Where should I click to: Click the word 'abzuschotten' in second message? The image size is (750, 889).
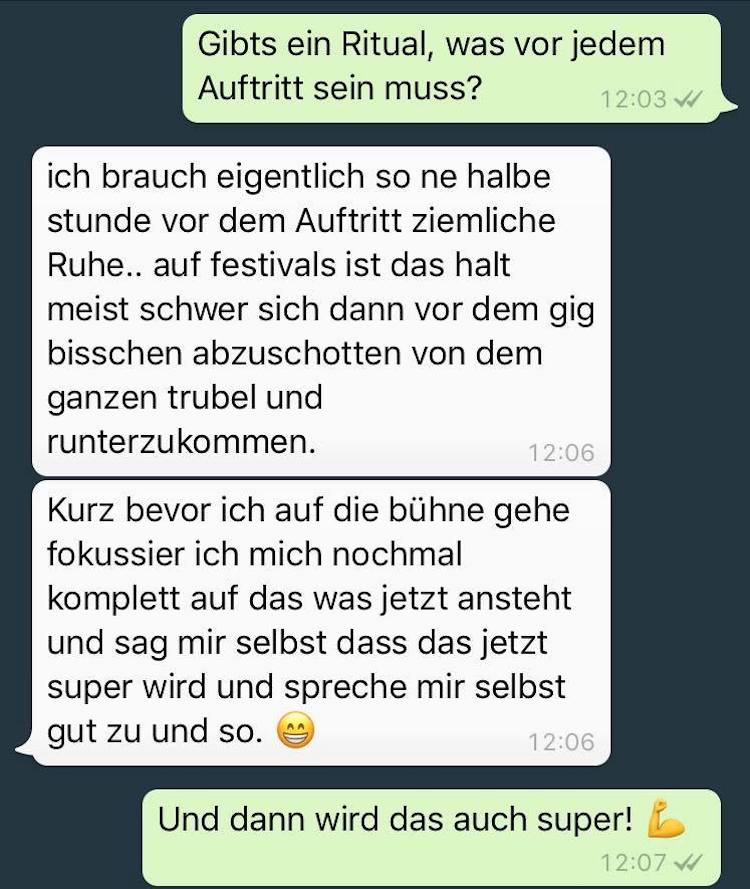[x=296, y=353]
